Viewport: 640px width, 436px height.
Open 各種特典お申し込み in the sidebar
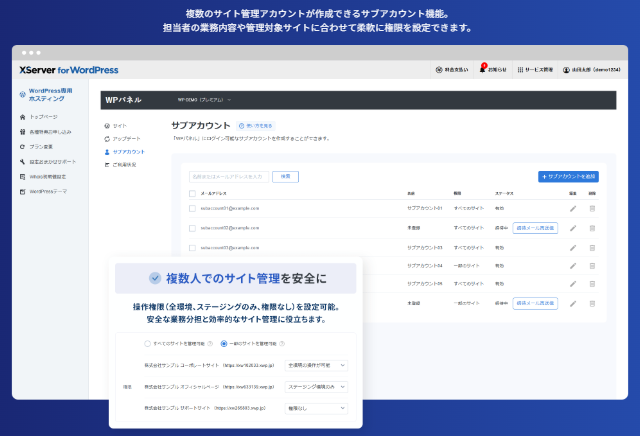45,132
